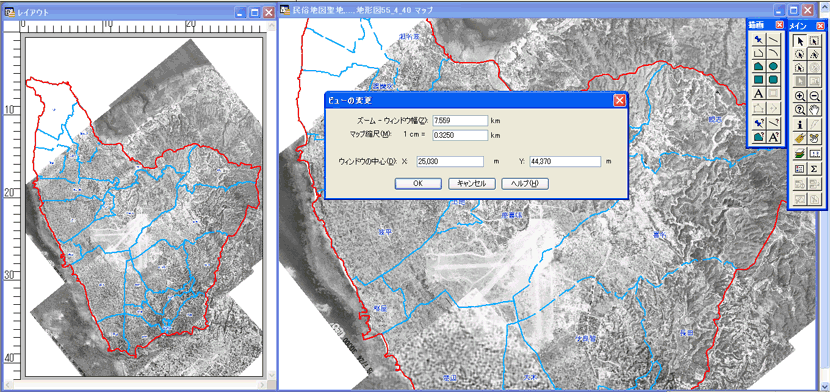This screenshot has height=392, width=830.
Task: Select the Line tool in drawing toolbar
Action: point(773,39)
